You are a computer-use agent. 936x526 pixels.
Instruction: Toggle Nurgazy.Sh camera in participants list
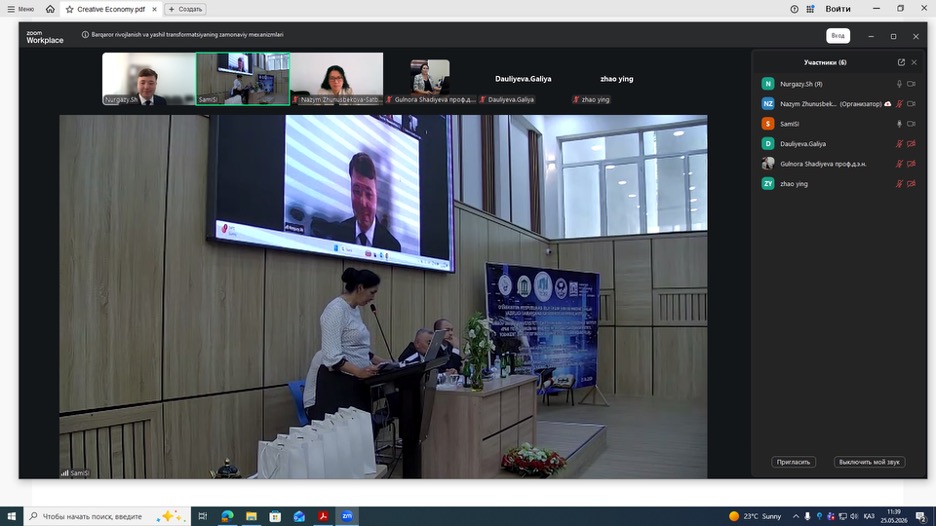912,84
